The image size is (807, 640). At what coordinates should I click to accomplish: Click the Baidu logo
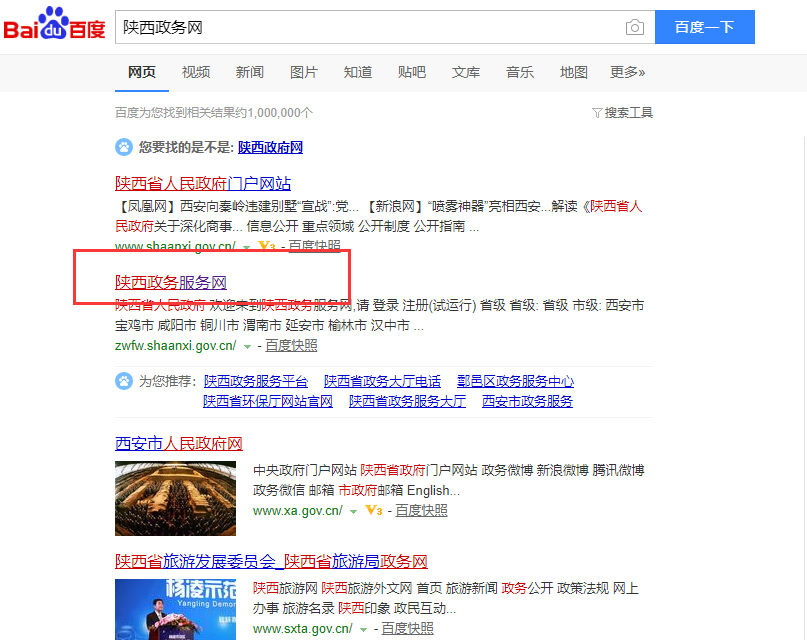click(55, 27)
